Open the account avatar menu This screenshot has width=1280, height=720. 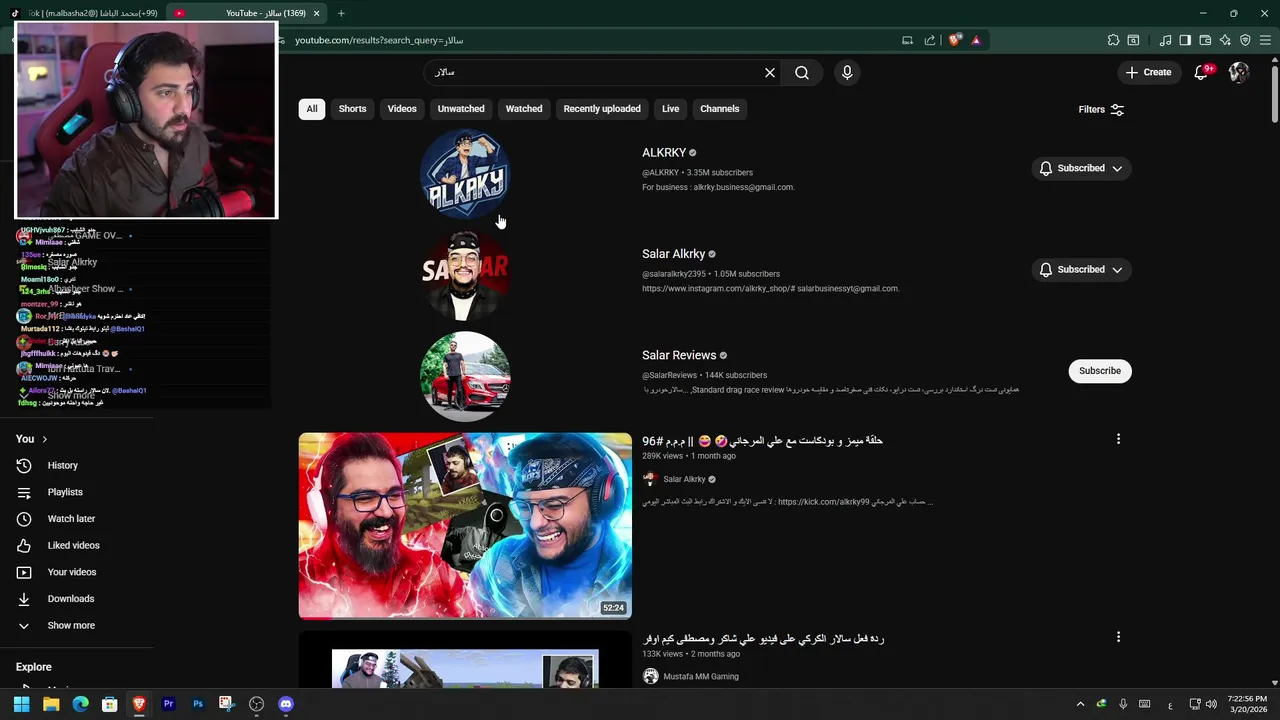[x=1239, y=72]
